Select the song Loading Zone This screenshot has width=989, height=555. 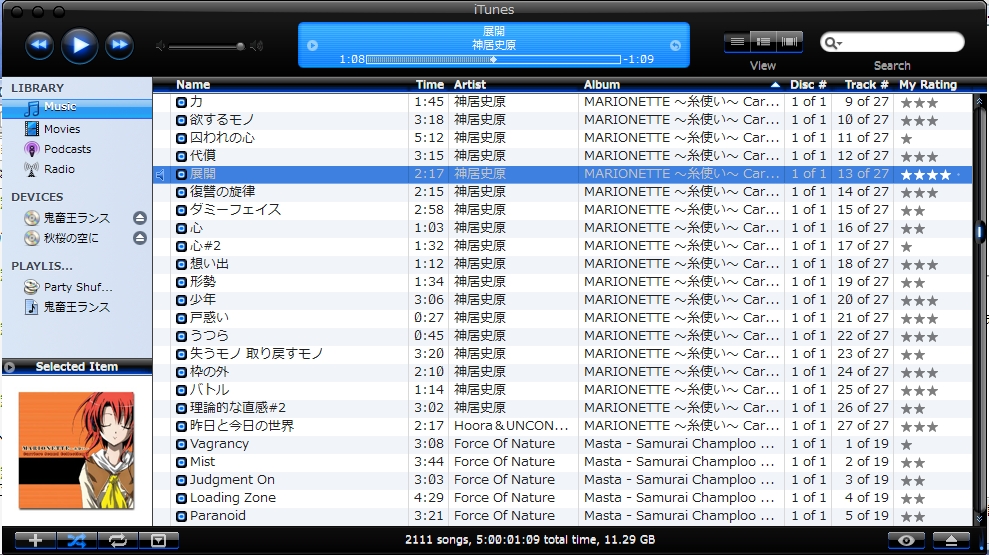click(233, 498)
